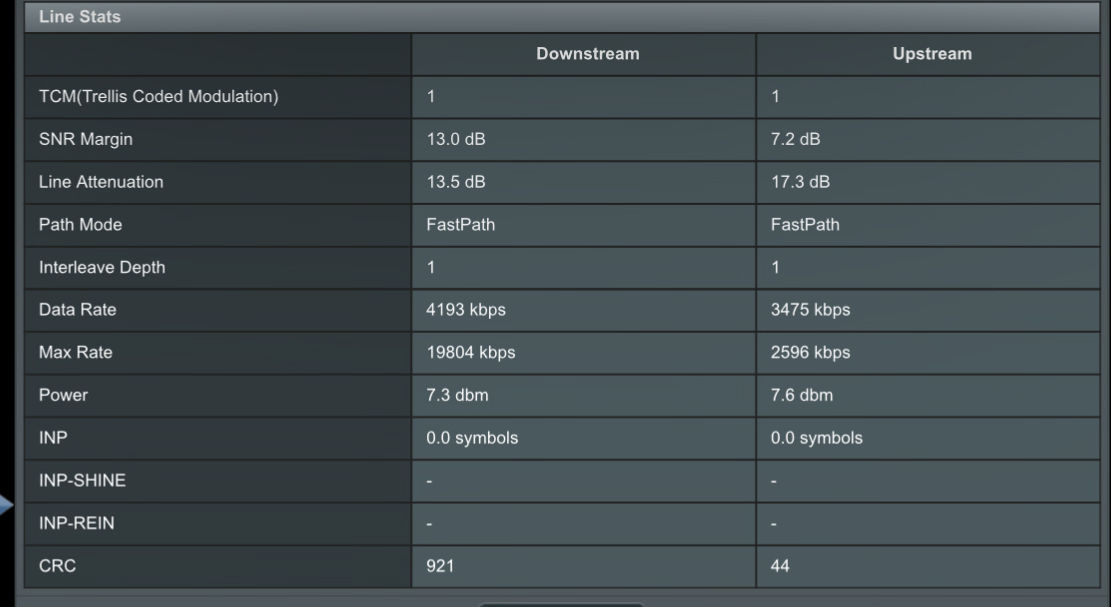This screenshot has width=1111, height=607.
Task: Click the INP-REIN row label
Action: point(77,523)
